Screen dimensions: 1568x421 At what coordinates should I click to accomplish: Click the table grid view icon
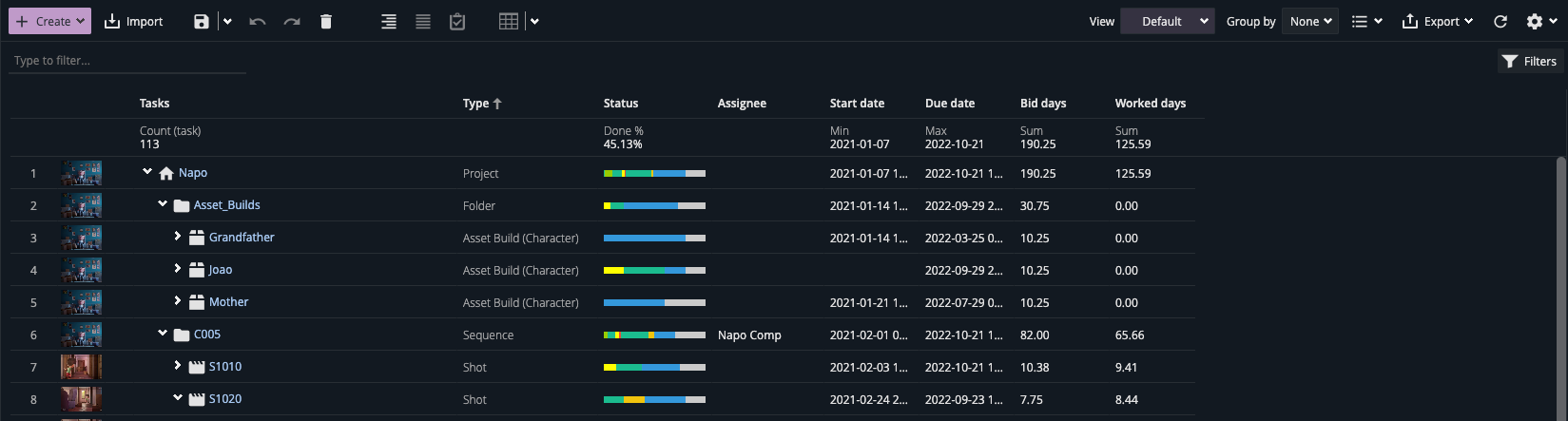click(x=509, y=21)
